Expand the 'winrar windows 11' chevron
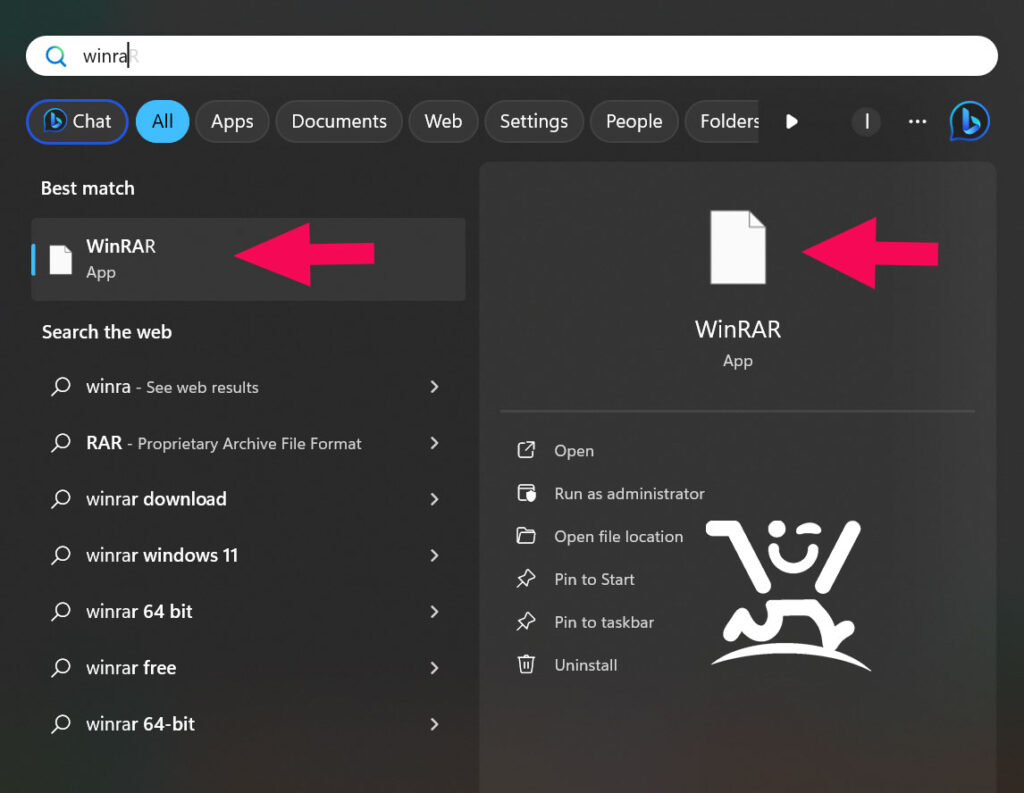The width and height of the screenshot is (1024, 793). (434, 555)
